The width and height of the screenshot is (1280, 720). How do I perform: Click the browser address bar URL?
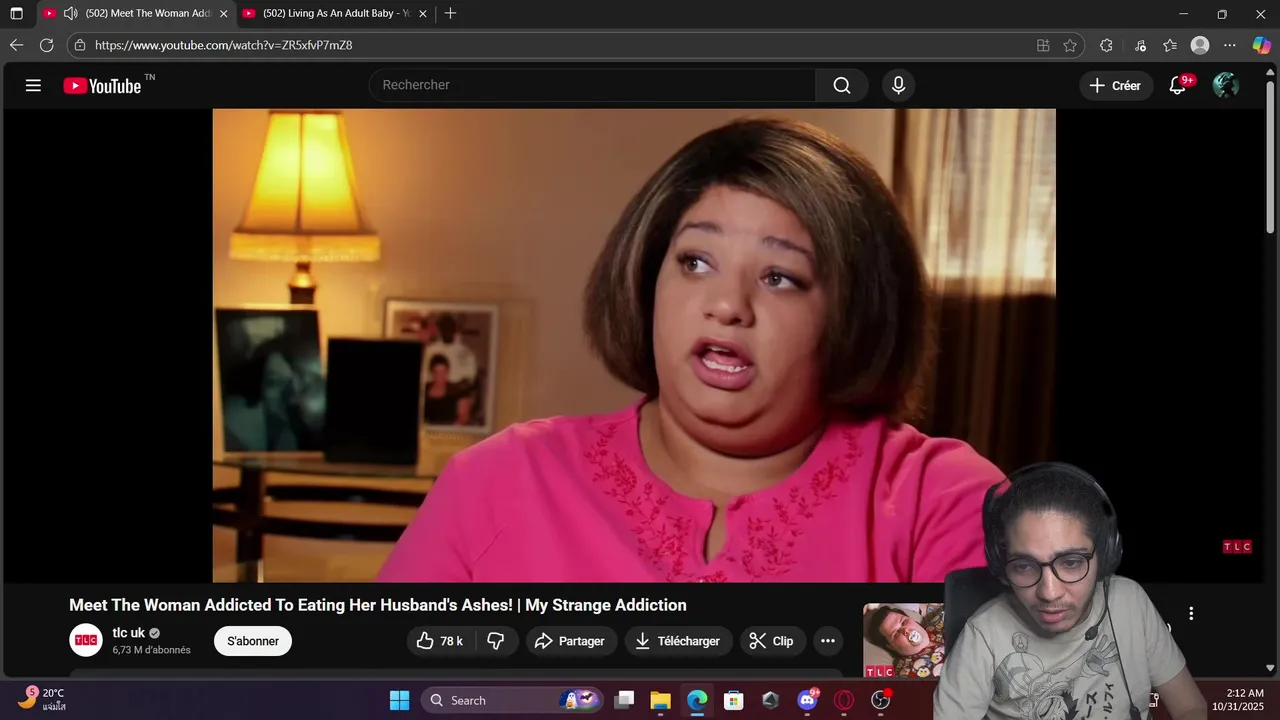pyautogui.click(x=224, y=45)
